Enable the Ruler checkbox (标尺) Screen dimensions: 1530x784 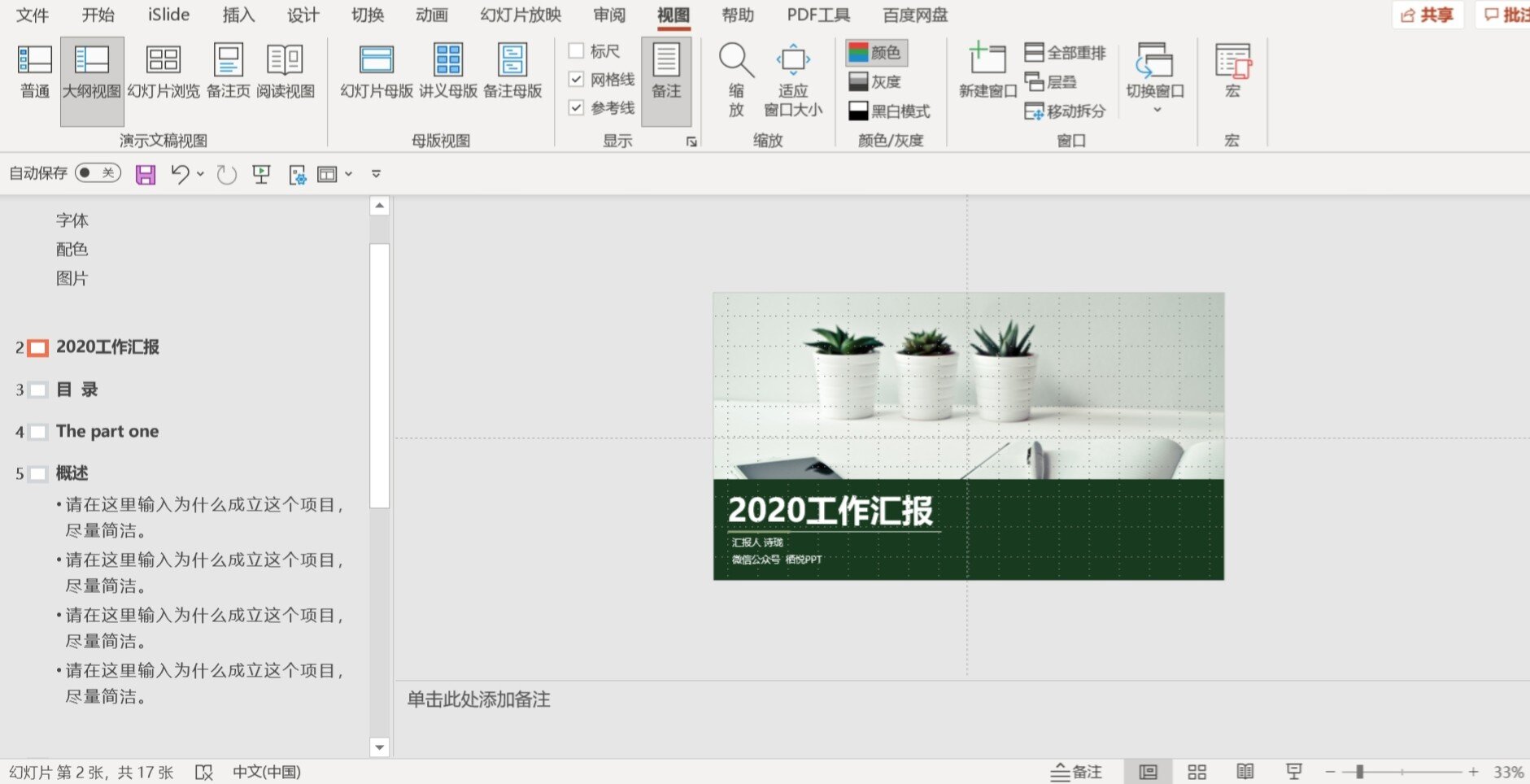pyautogui.click(x=576, y=50)
